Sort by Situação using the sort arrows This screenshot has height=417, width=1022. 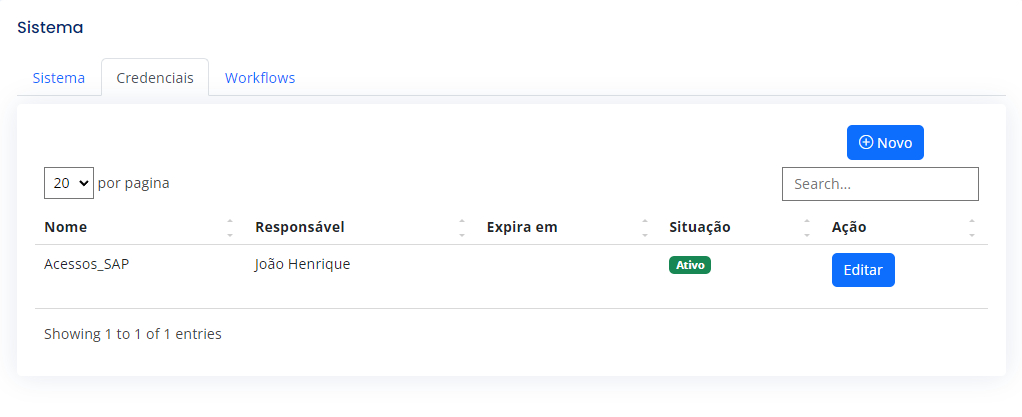[807, 227]
